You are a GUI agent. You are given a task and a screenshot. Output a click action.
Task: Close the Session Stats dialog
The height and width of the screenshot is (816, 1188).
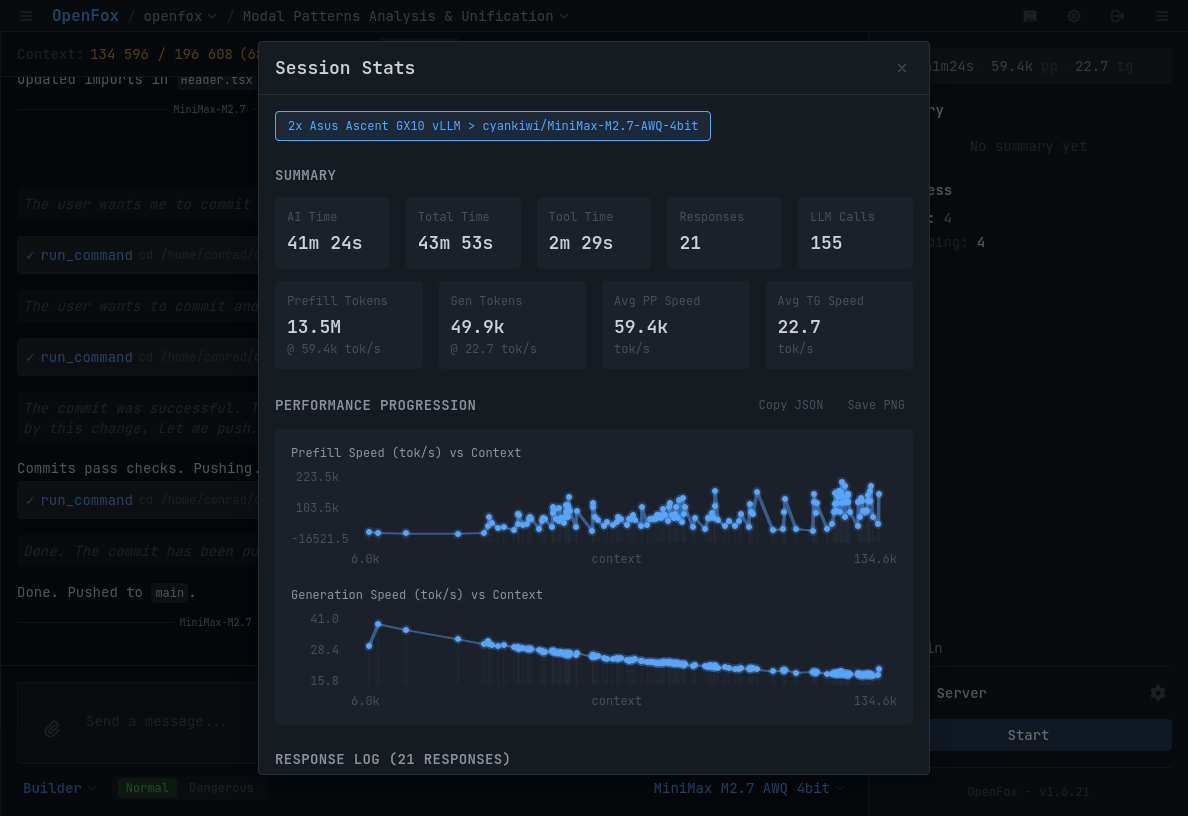(902, 68)
